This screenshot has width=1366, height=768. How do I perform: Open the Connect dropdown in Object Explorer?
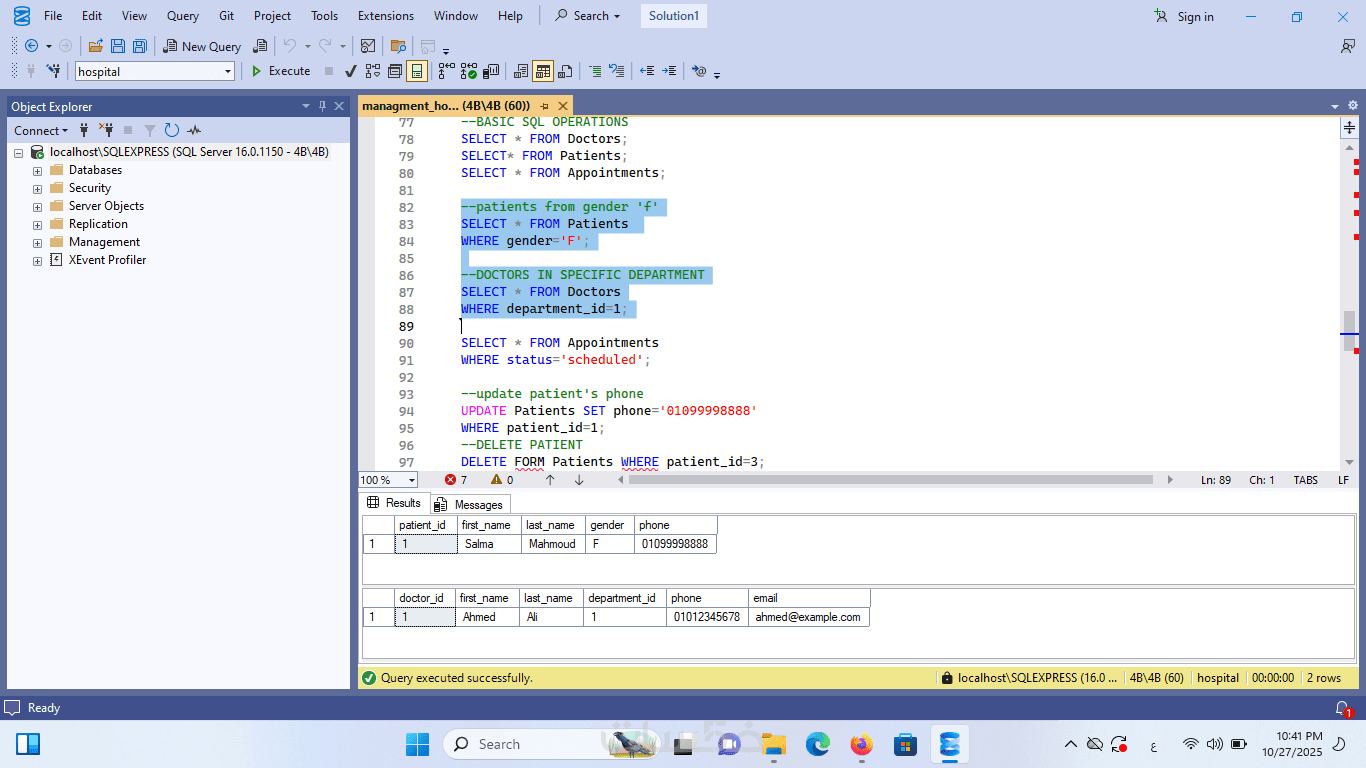point(41,130)
